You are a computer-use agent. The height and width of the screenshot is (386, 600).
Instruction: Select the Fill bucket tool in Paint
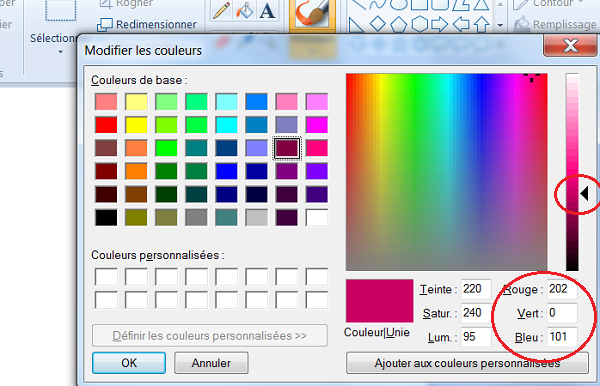tap(245, 11)
